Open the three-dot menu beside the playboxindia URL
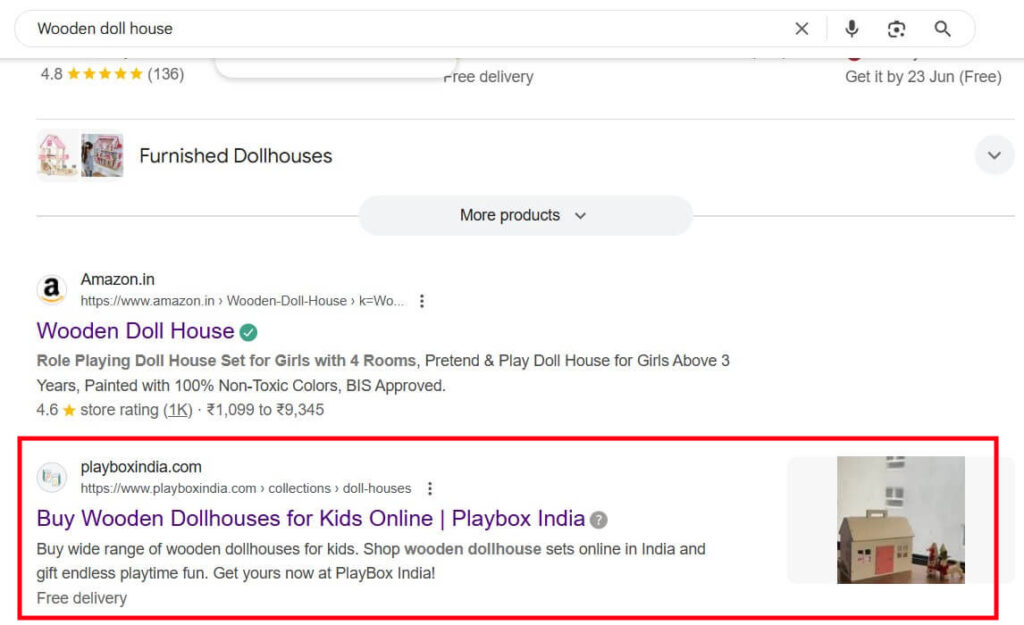Image resolution: width=1024 pixels, height=625 pixels. pyautogui.click(x=430, y=489)
